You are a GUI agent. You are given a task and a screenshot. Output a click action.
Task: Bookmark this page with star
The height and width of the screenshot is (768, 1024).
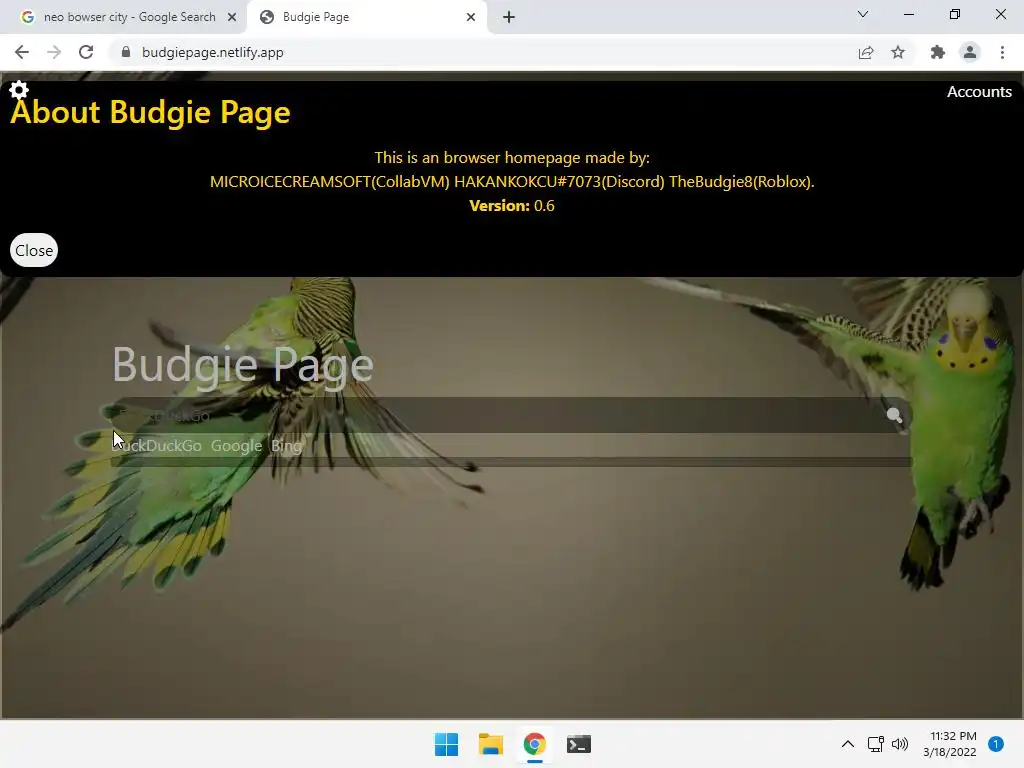point(898,52)
